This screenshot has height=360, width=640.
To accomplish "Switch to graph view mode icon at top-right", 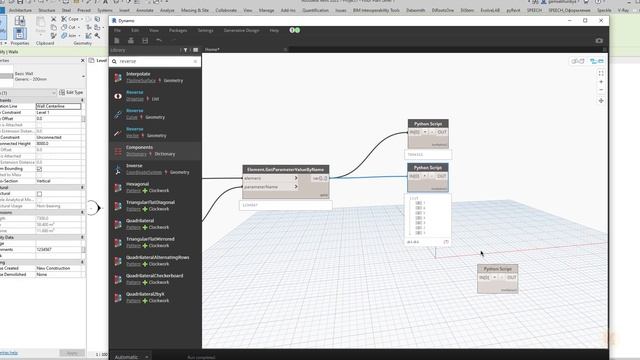I will coord(597,61).
